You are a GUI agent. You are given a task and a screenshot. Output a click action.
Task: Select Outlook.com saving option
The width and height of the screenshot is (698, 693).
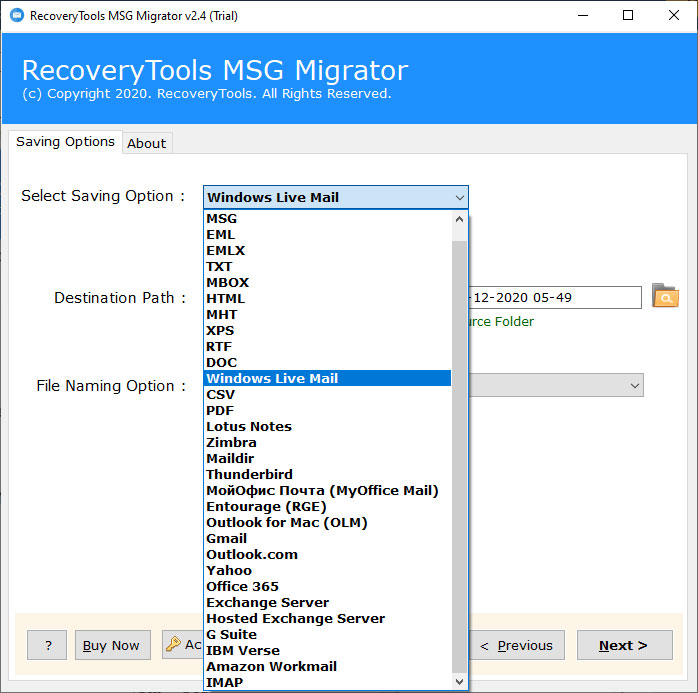point(327,555)
